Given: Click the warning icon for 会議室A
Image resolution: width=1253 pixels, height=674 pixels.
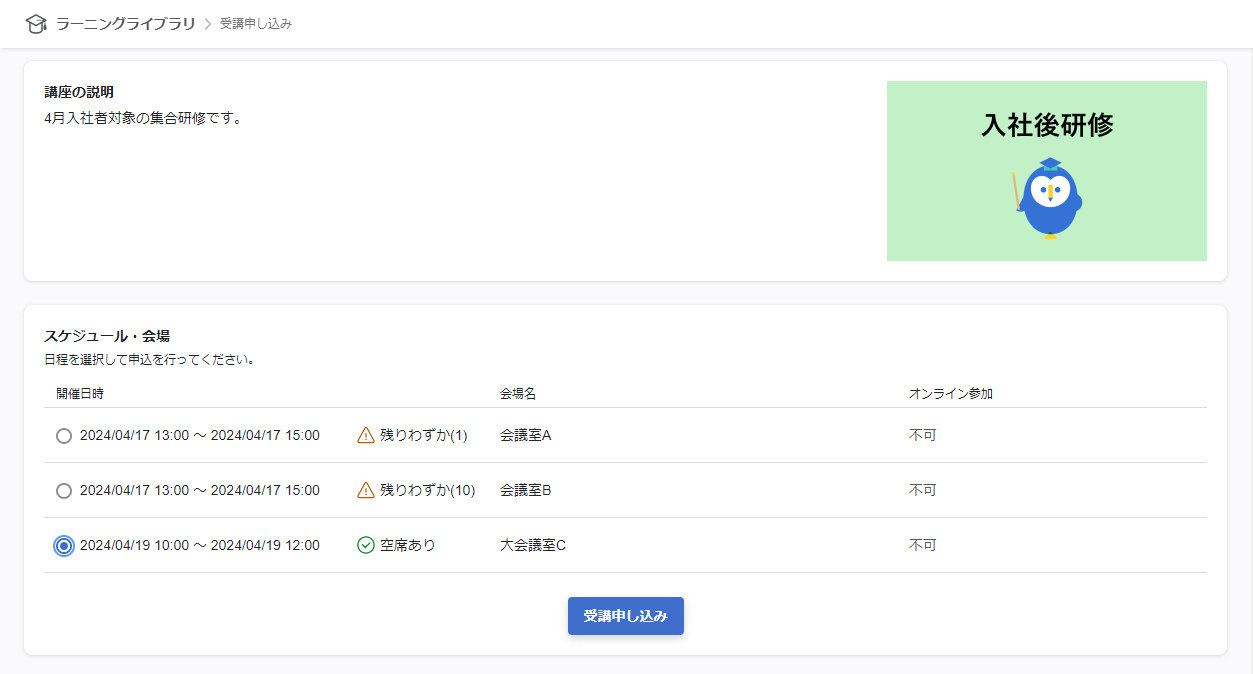Looking at the screenshot, I should click(x=366, y=435).
